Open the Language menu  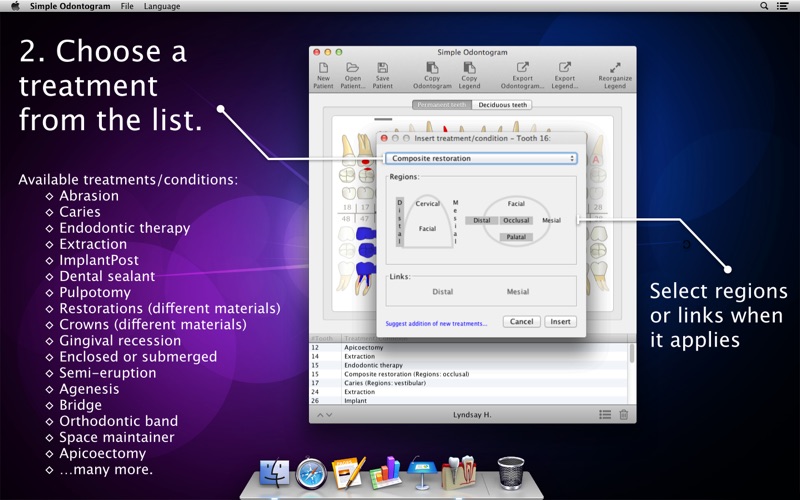pos(162,6)
